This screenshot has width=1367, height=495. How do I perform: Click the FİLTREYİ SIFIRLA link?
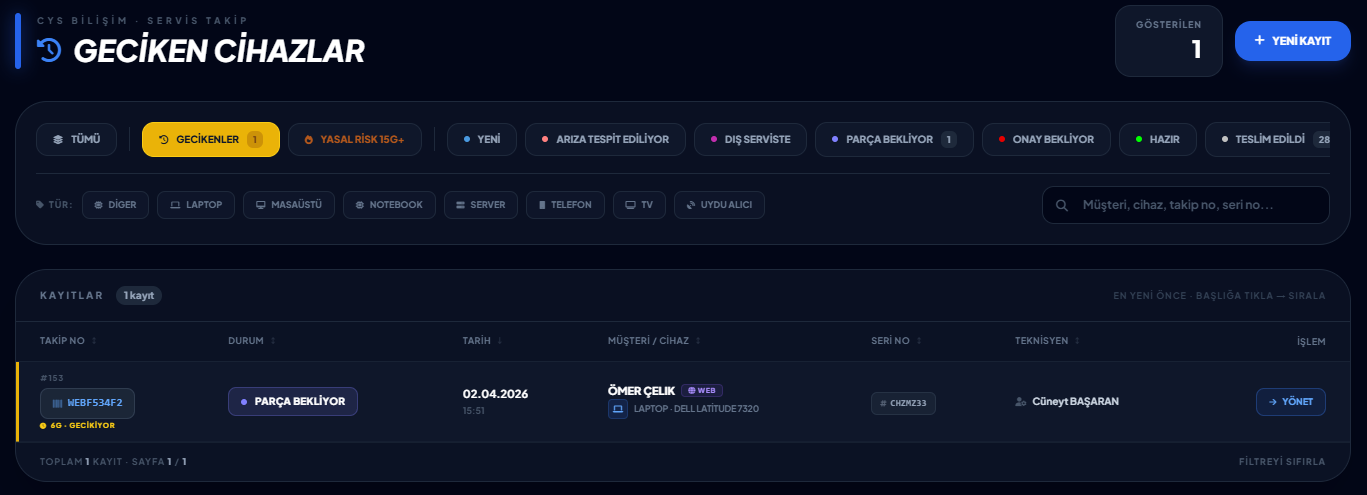[x=1282, y=462]
